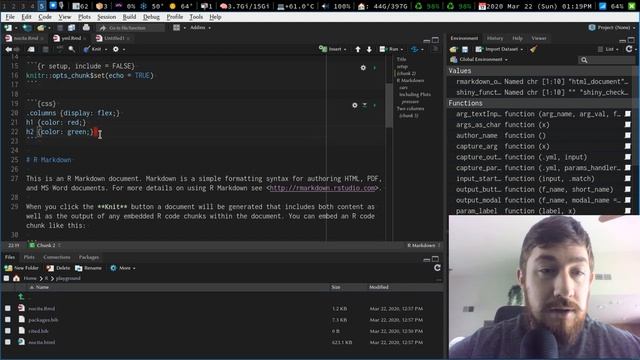Click the New File icon
The width and height of the screenshot is (640, 360).
(8, 28)
